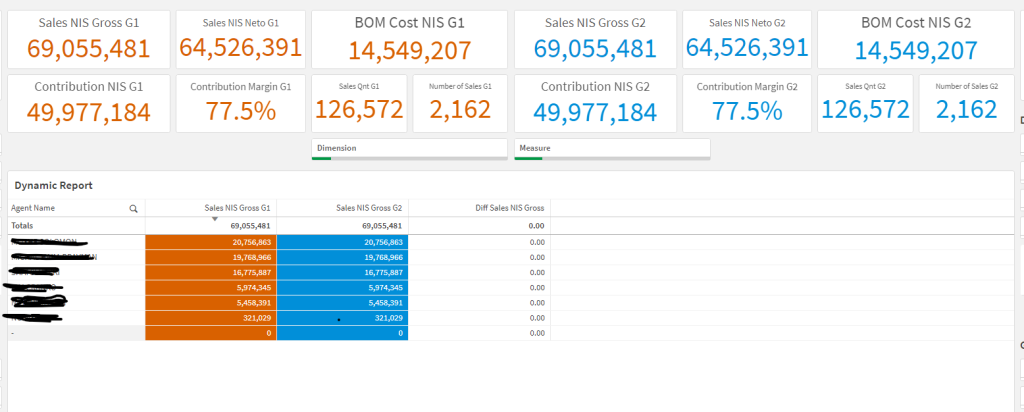Click the orange cell 5,458,391

(x=211, y=302)
